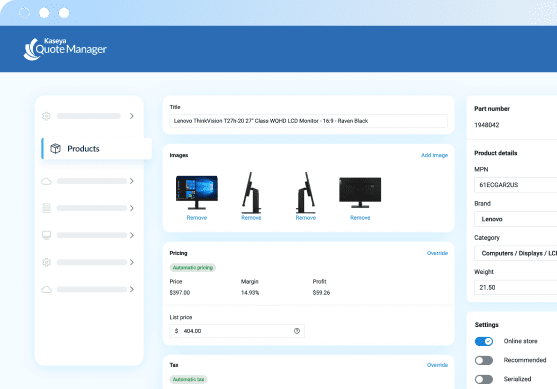Click the Kaseya Quote Manager logo

click(65, 49)
